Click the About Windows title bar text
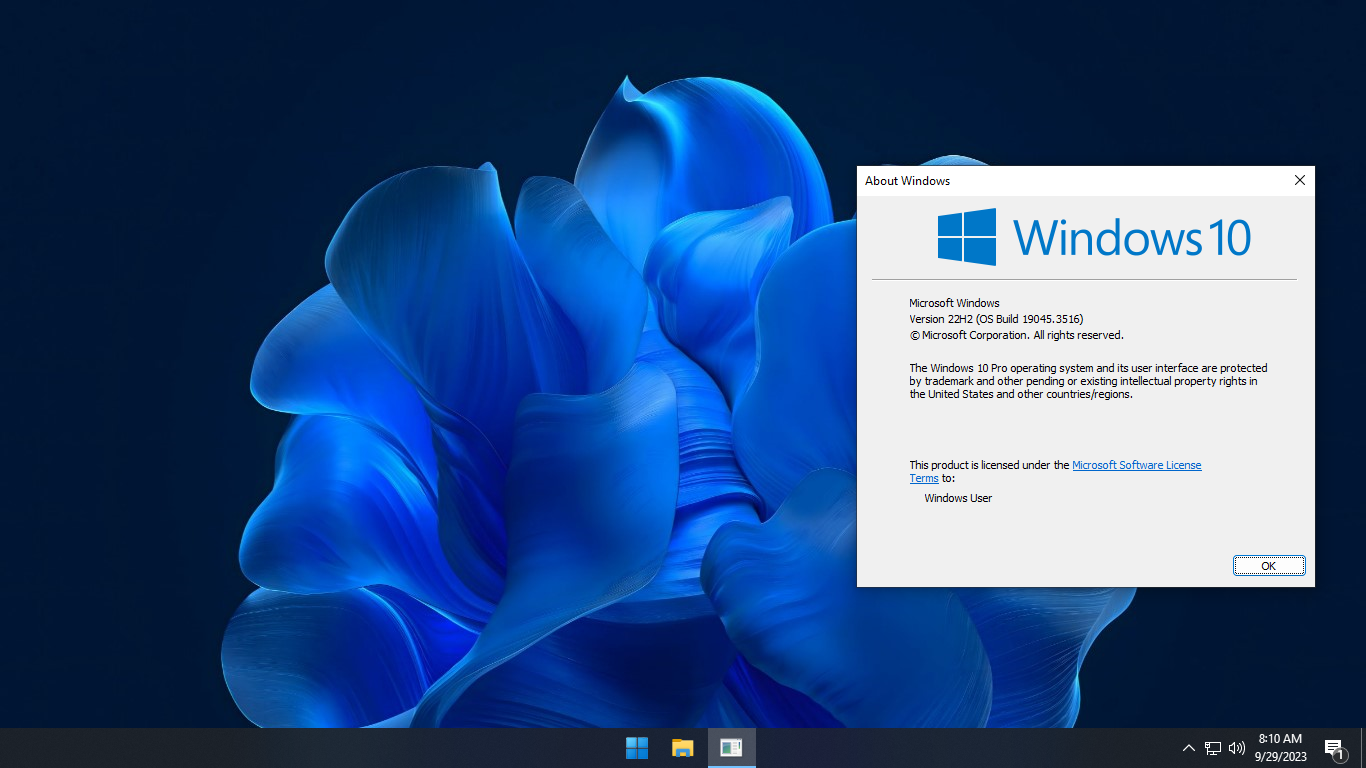 point(907,181)
